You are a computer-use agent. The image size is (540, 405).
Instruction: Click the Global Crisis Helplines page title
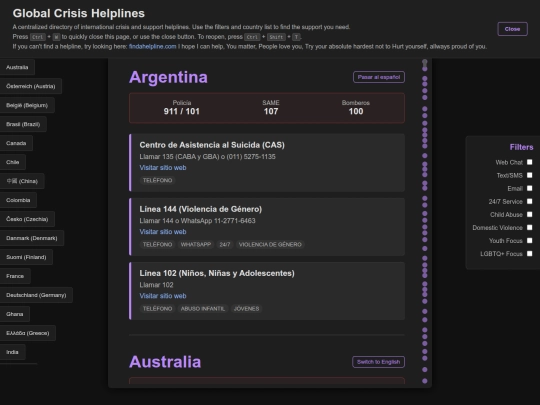[x=79, y=13]
